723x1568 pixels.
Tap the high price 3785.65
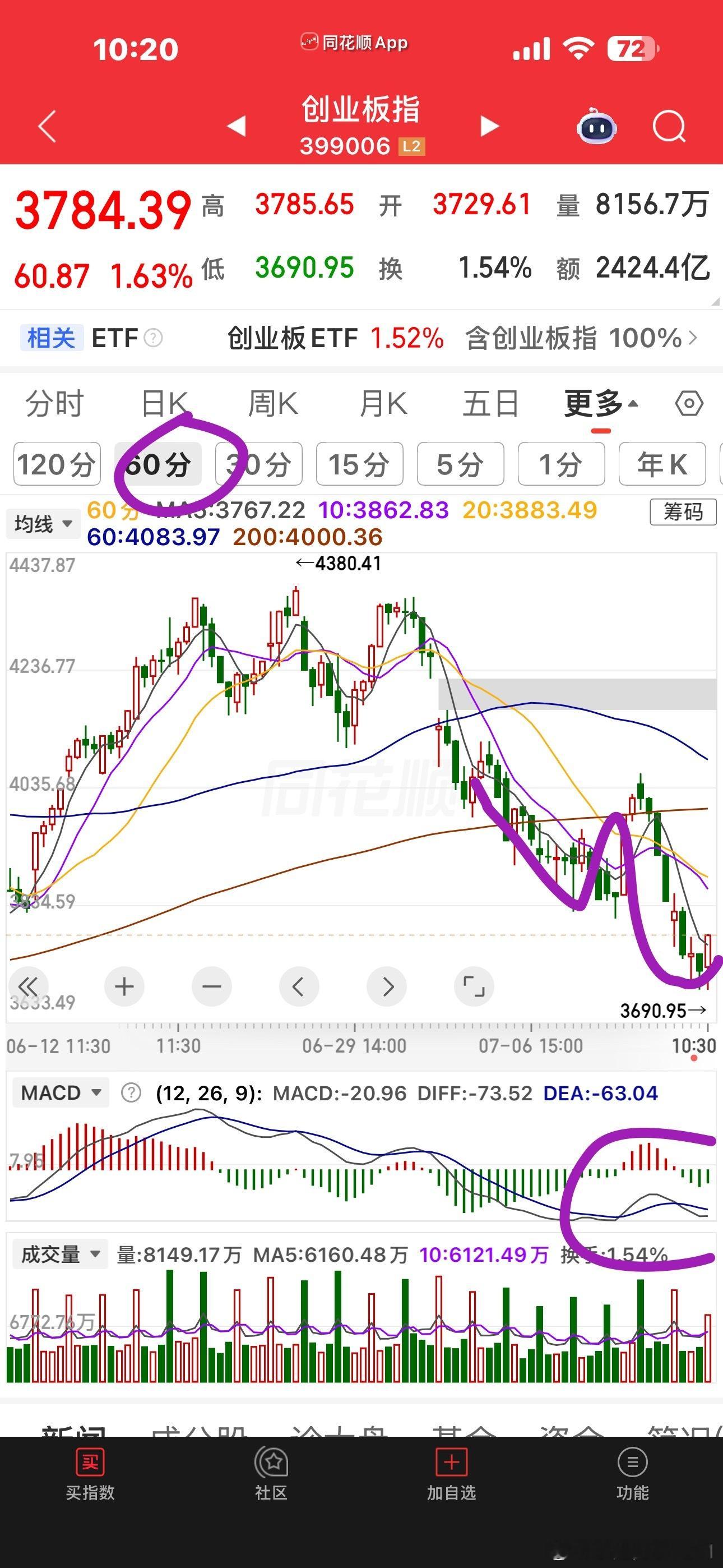(x=304, y=205)
